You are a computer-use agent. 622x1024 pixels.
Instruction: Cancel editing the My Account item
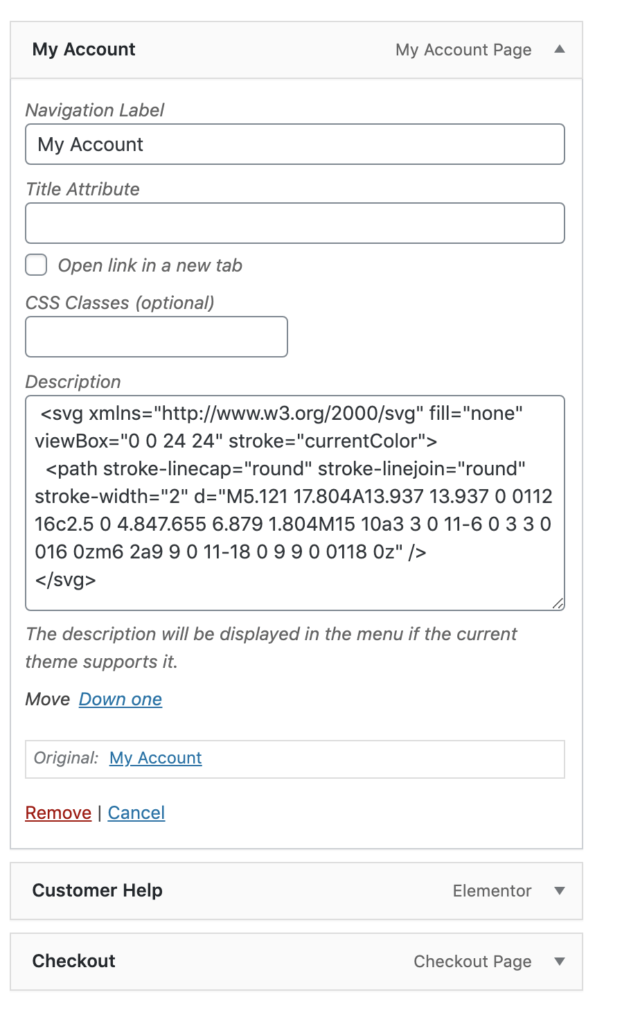click(136, 813)
